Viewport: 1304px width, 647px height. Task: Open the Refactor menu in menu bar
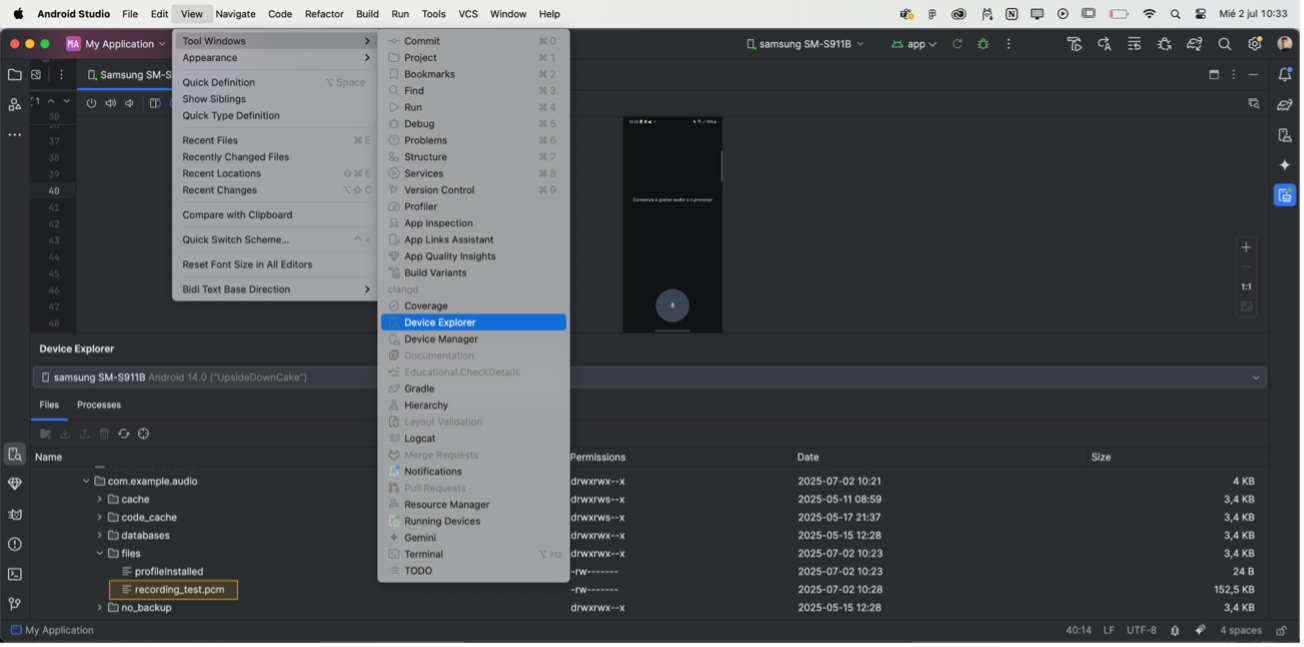pos(324,14)
